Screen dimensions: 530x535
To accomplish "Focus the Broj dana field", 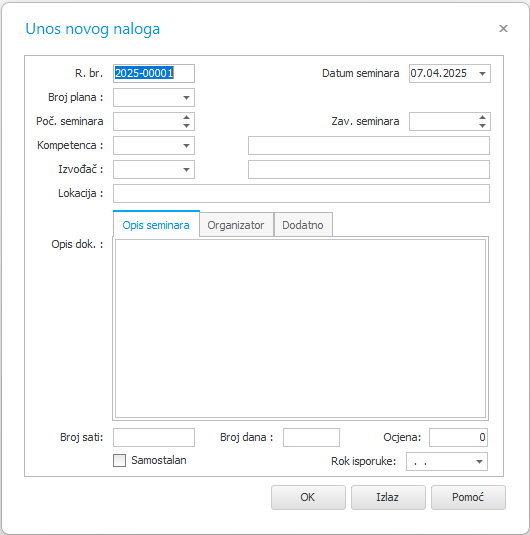I will tap(311, 437).
